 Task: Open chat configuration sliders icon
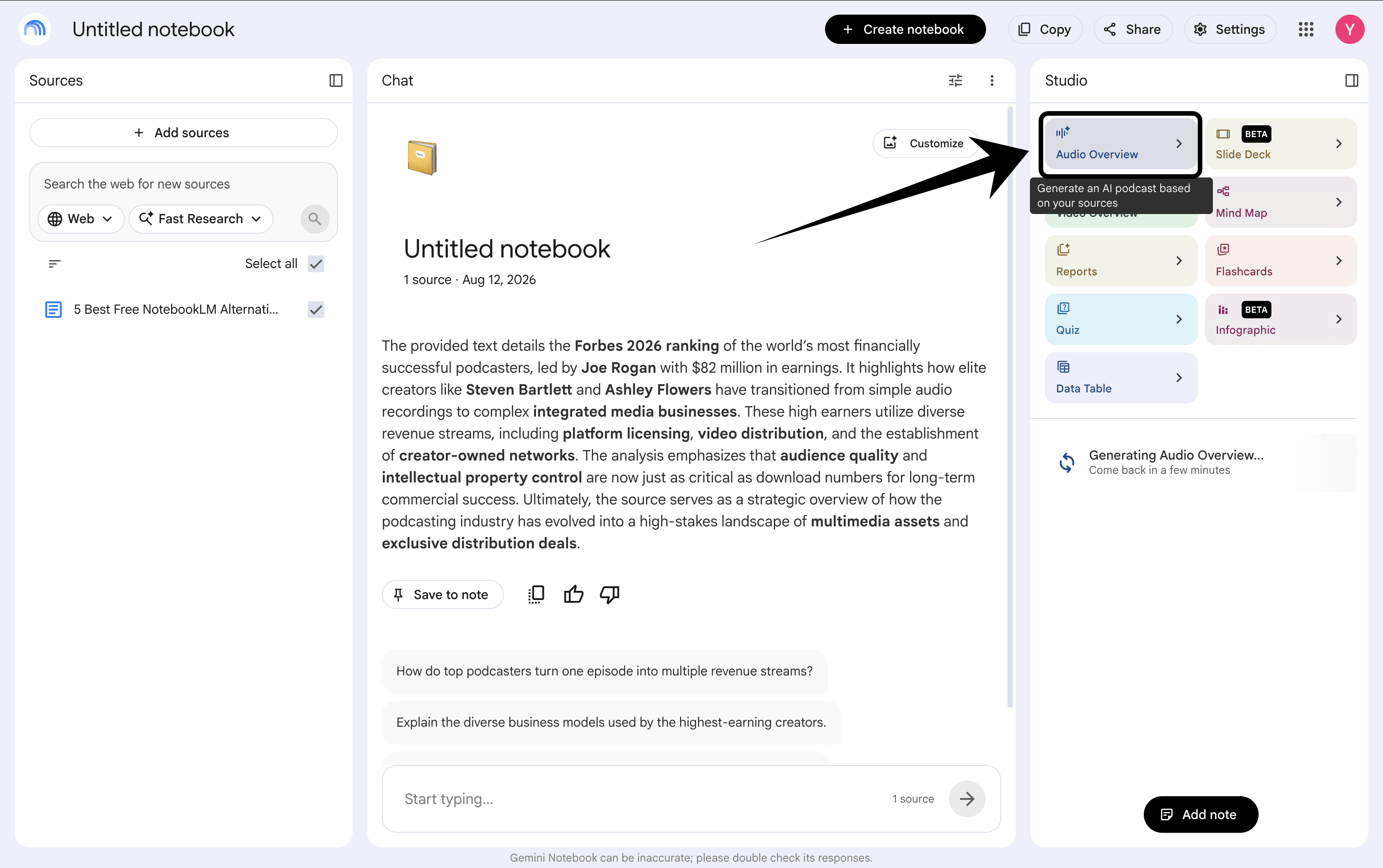click(x=955, y=81)
